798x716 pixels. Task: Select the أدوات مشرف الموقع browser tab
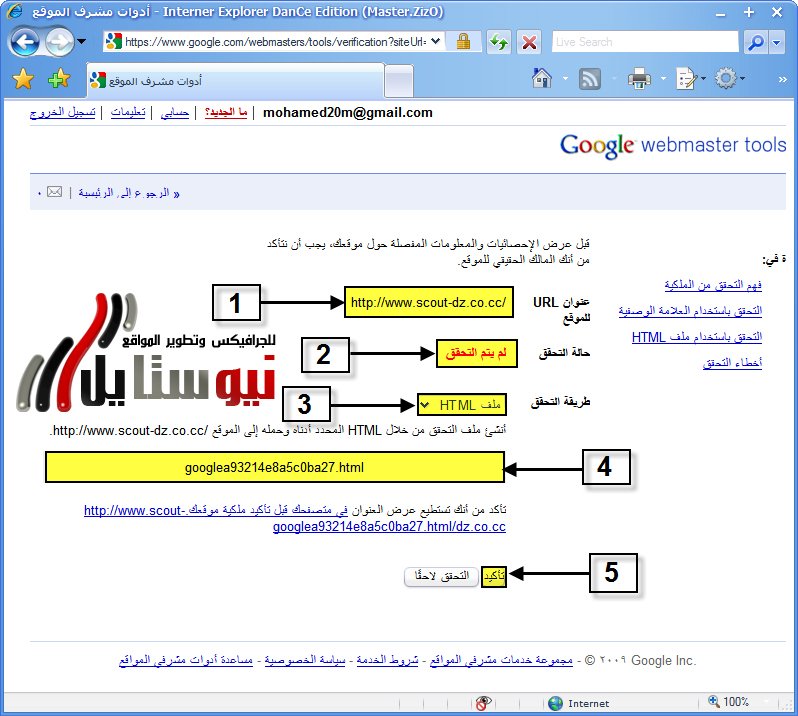[236, 80]
